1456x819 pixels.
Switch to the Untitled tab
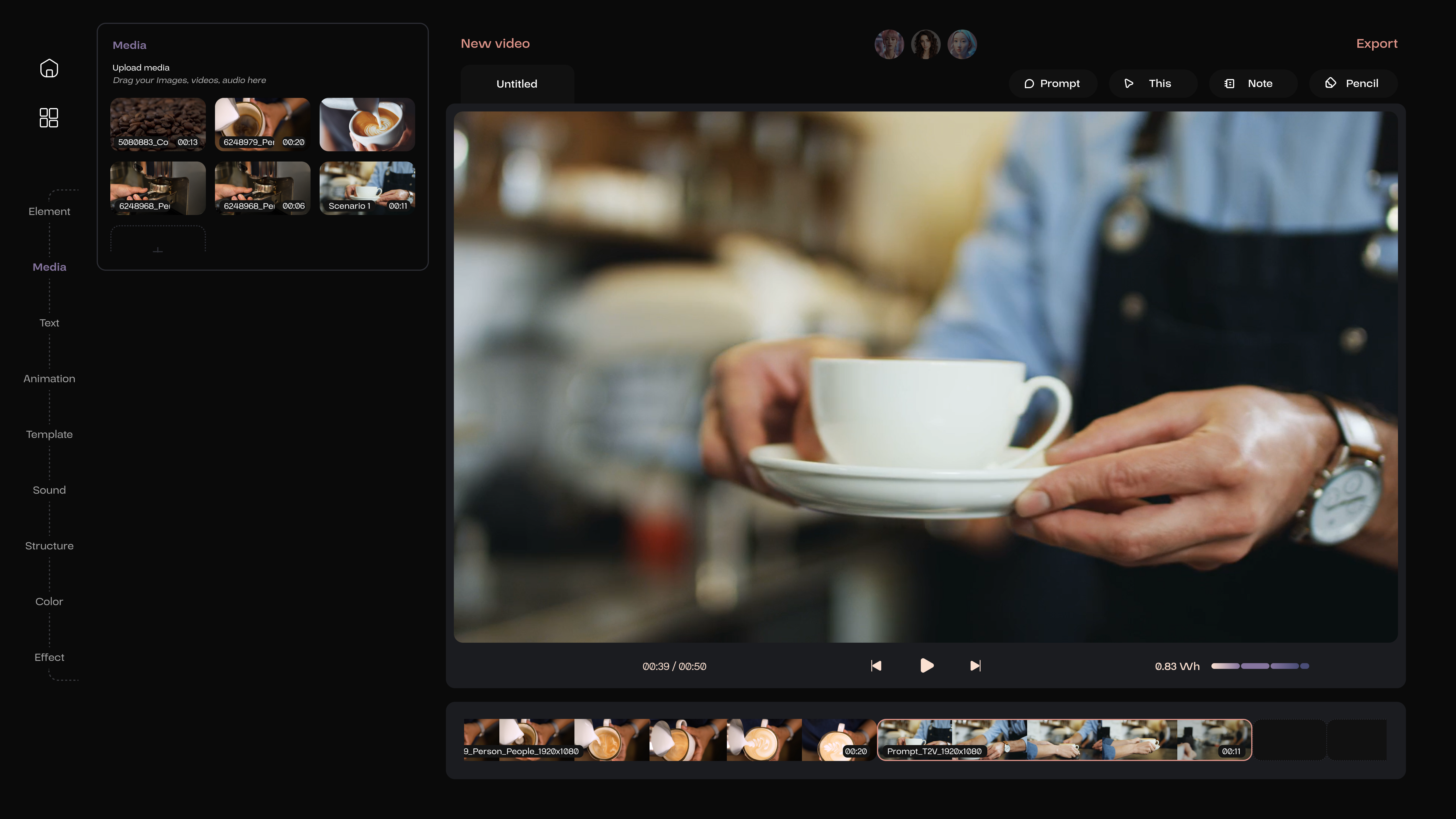(517, 84)
